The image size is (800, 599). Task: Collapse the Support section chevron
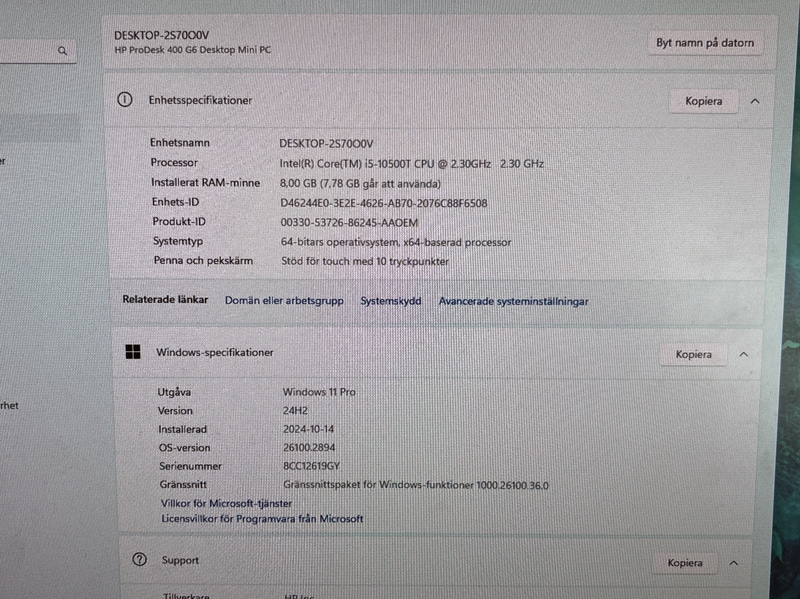tap(733, 563)
